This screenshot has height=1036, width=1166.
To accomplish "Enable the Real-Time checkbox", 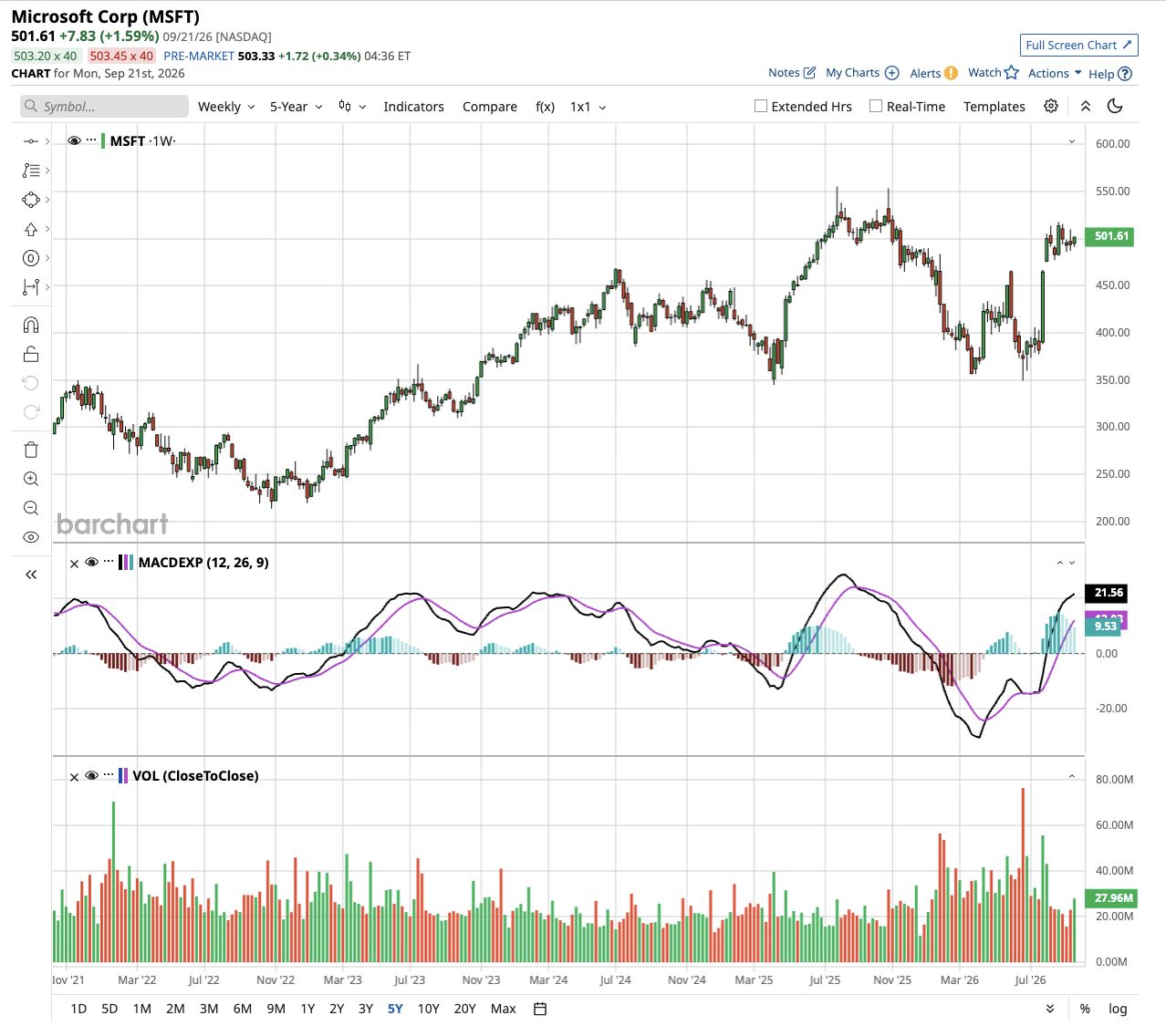I will [x=876, y=106].
